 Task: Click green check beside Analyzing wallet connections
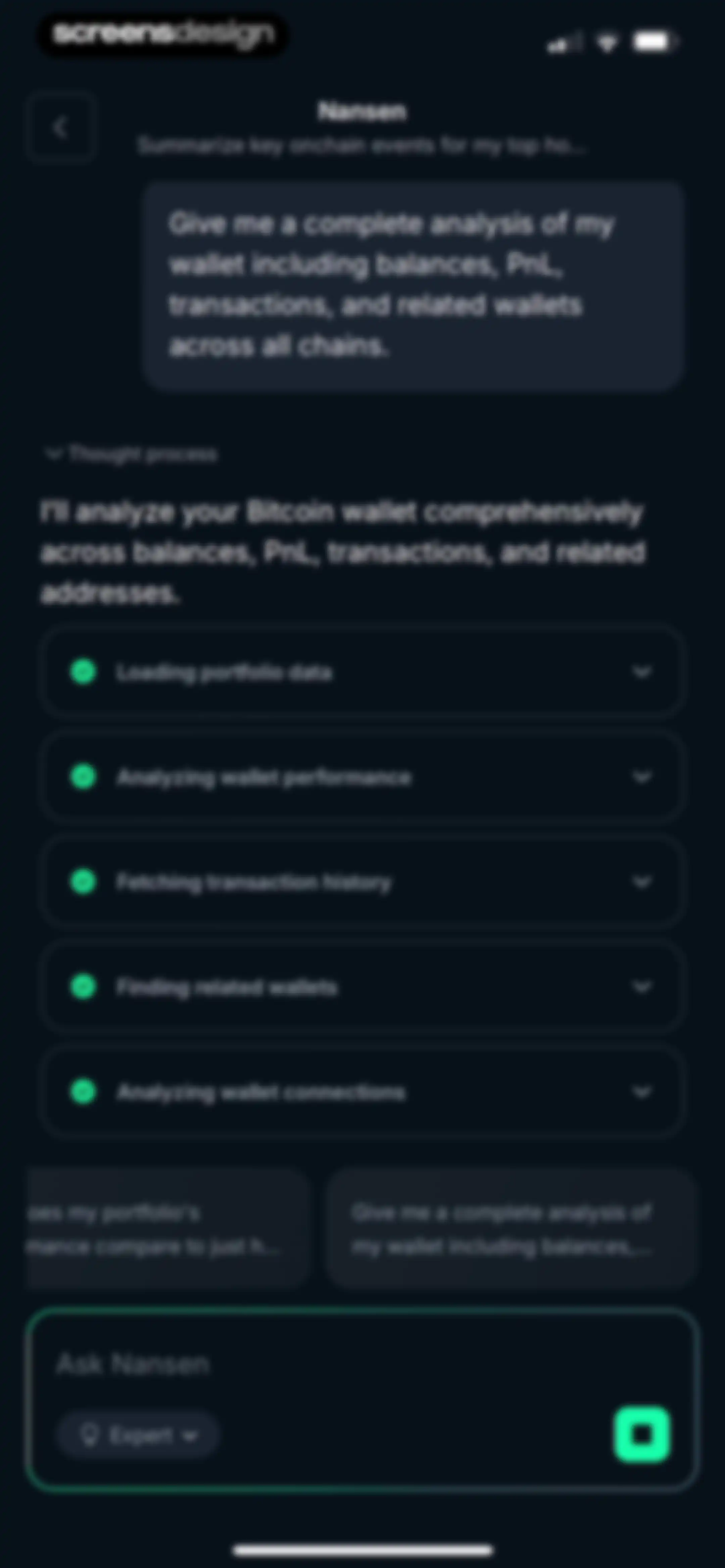pos(83,1092)
